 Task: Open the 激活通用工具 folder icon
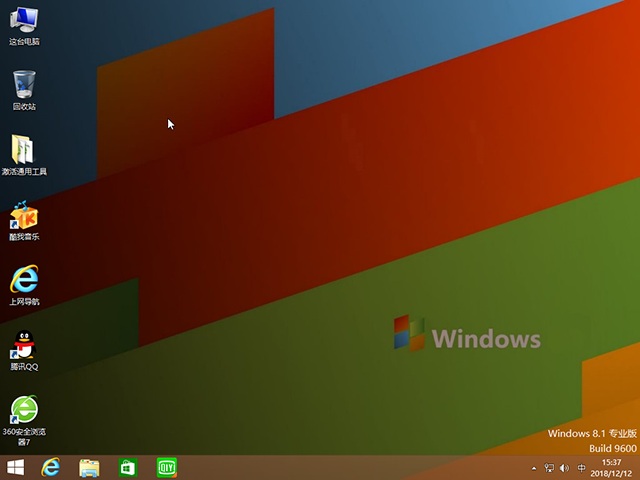point(24,151)
